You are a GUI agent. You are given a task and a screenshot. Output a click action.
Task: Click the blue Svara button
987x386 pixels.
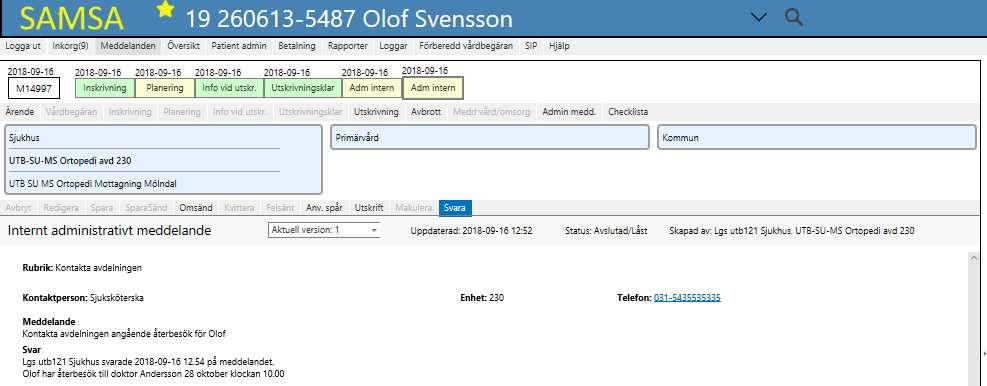[455, 208]
